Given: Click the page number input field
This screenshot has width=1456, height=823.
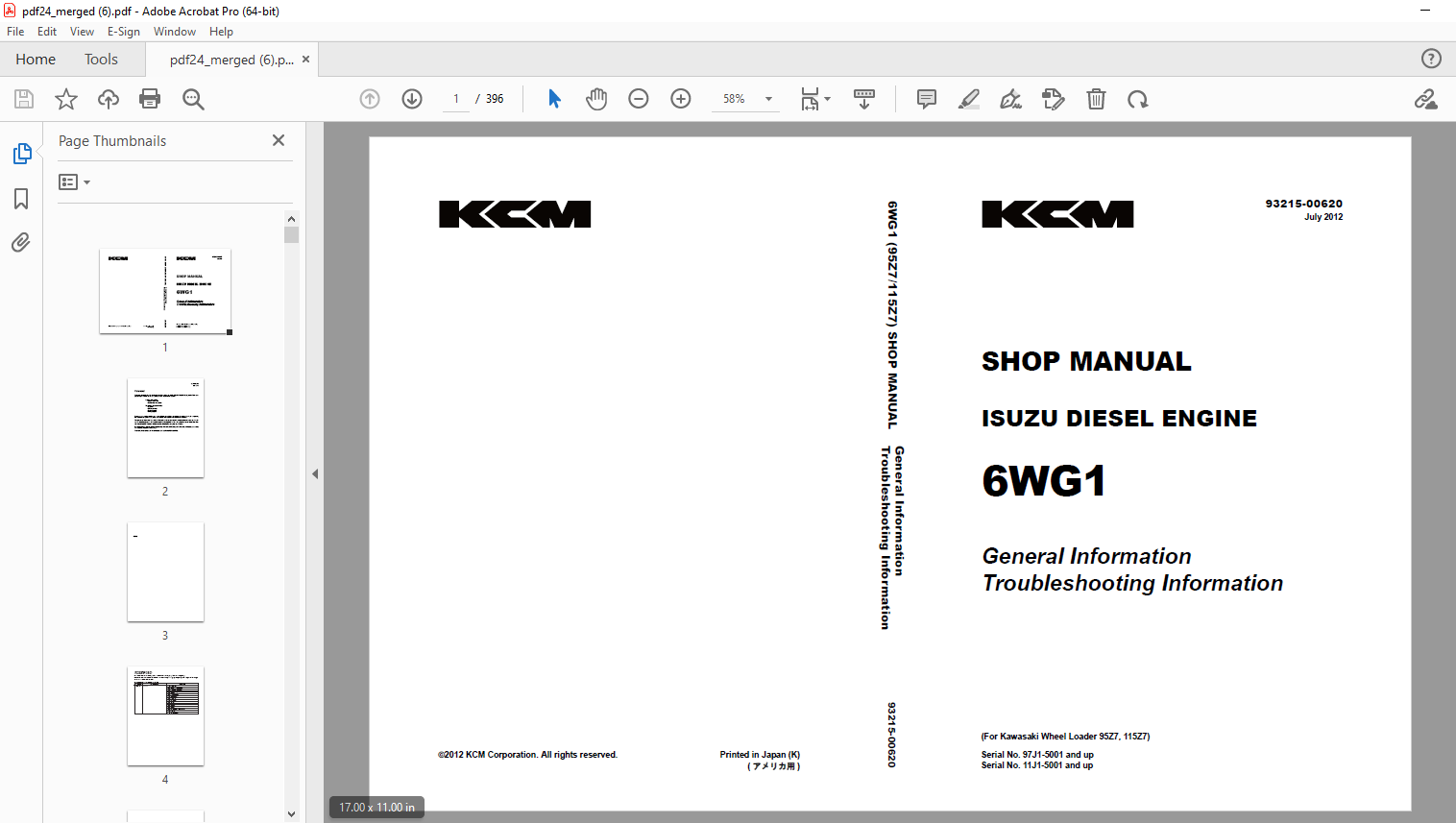Looking at the screenshot, I should pyautogui.click(x=456, y=99).
